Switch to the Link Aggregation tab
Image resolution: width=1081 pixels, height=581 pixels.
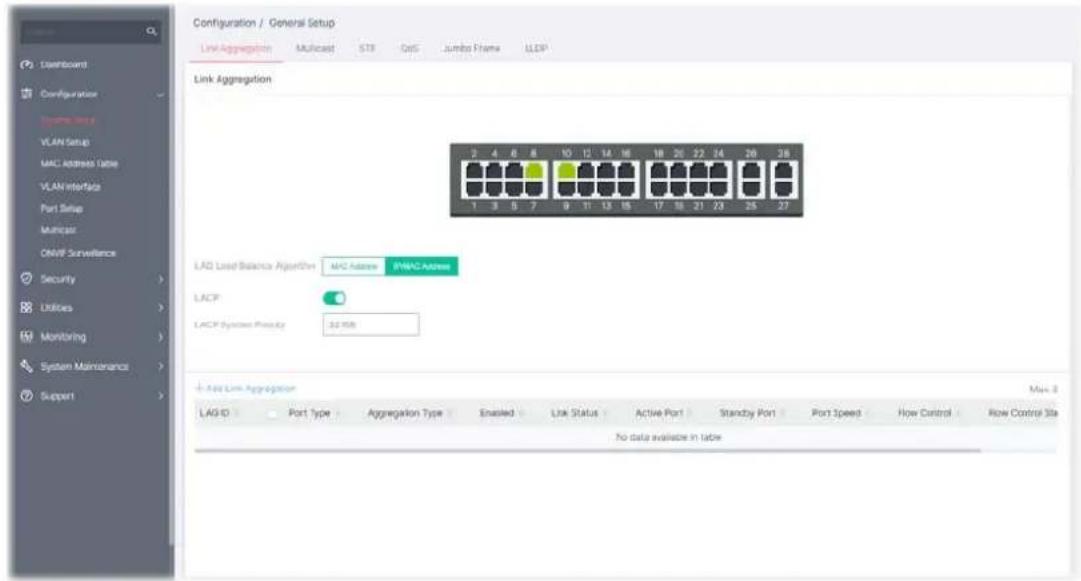click(x=236, y=48)
